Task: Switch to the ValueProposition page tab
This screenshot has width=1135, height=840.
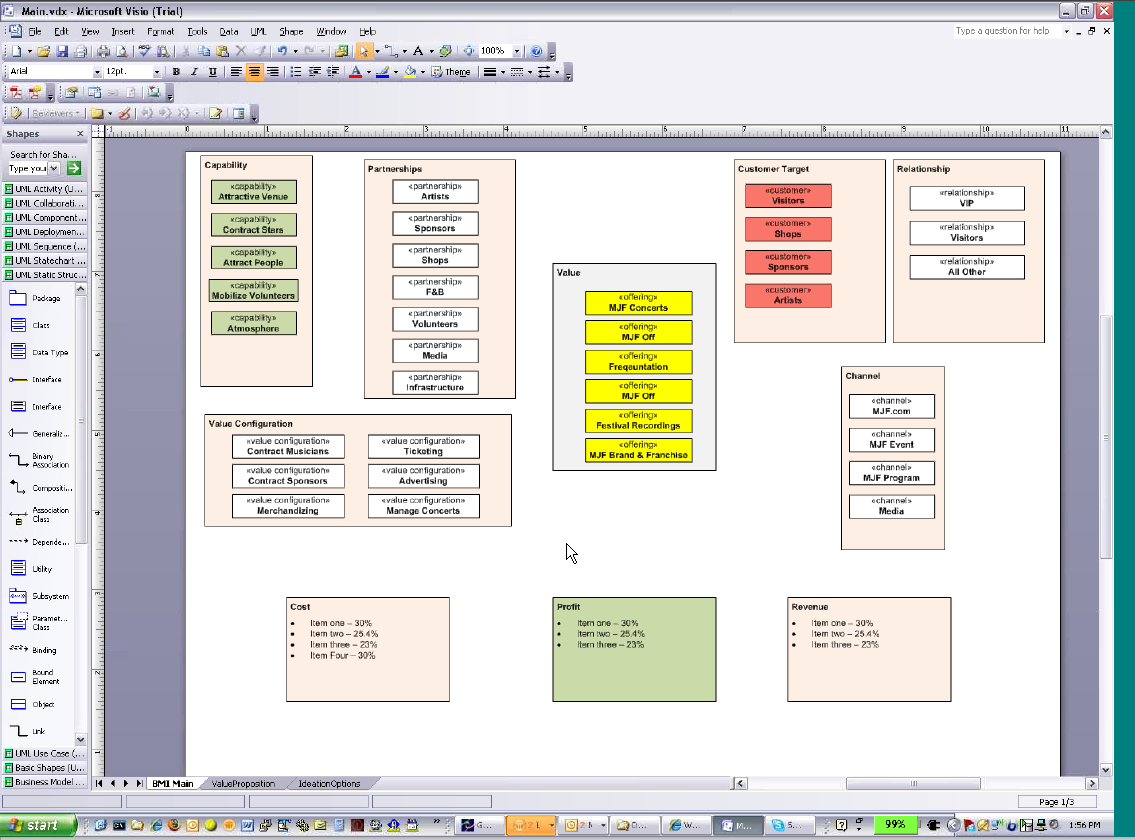Action: [x=243, y=784]
